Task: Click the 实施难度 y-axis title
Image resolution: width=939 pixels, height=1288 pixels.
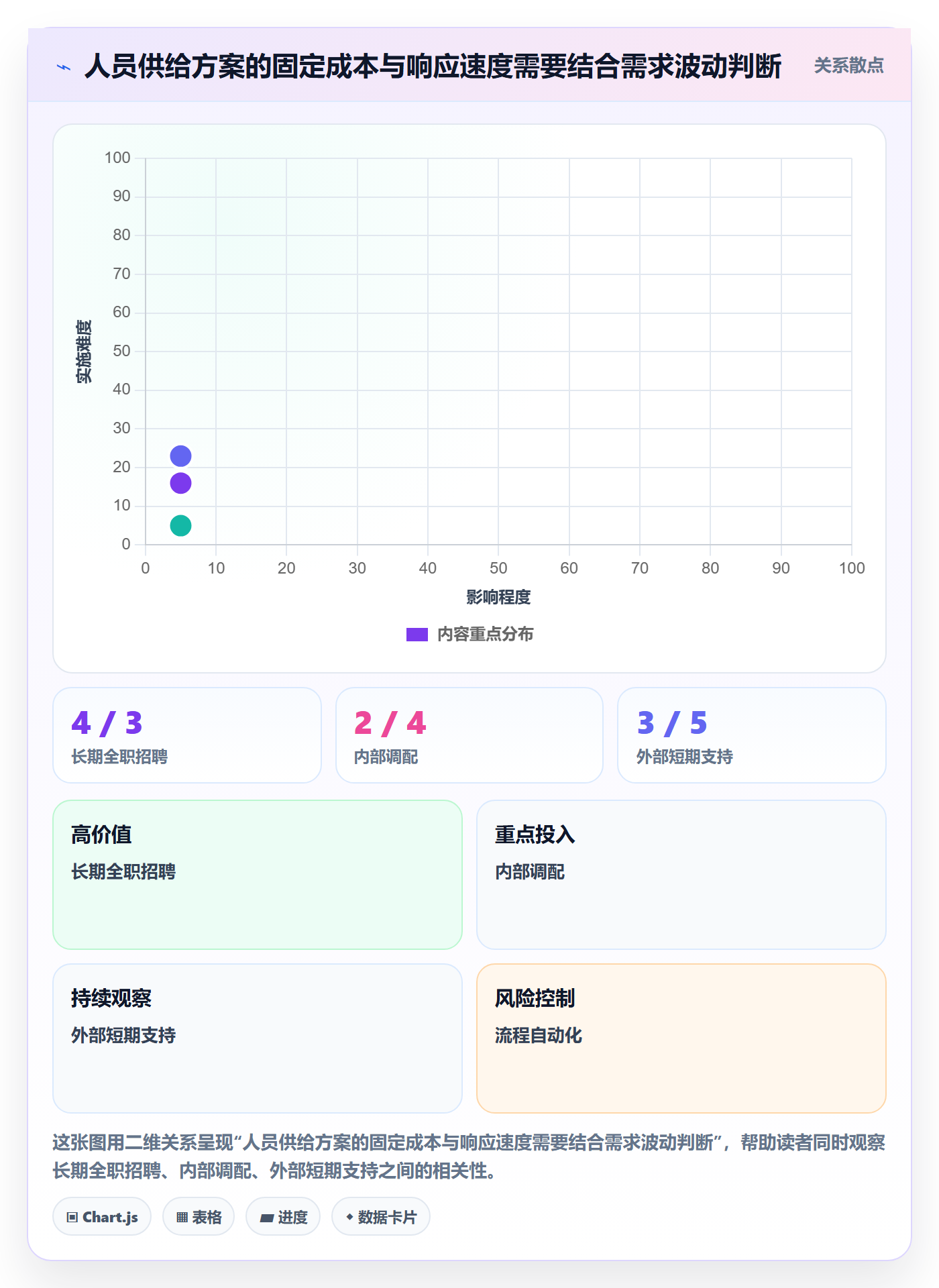Action: click(x=84, y=352)
